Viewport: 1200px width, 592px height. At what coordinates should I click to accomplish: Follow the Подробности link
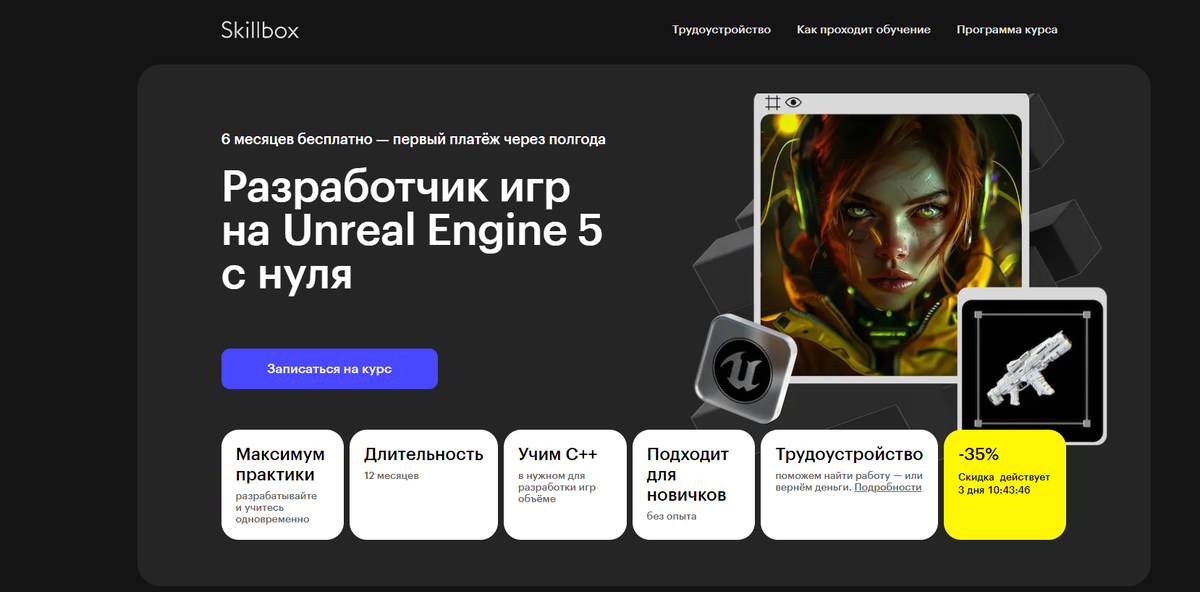point(888,487)
